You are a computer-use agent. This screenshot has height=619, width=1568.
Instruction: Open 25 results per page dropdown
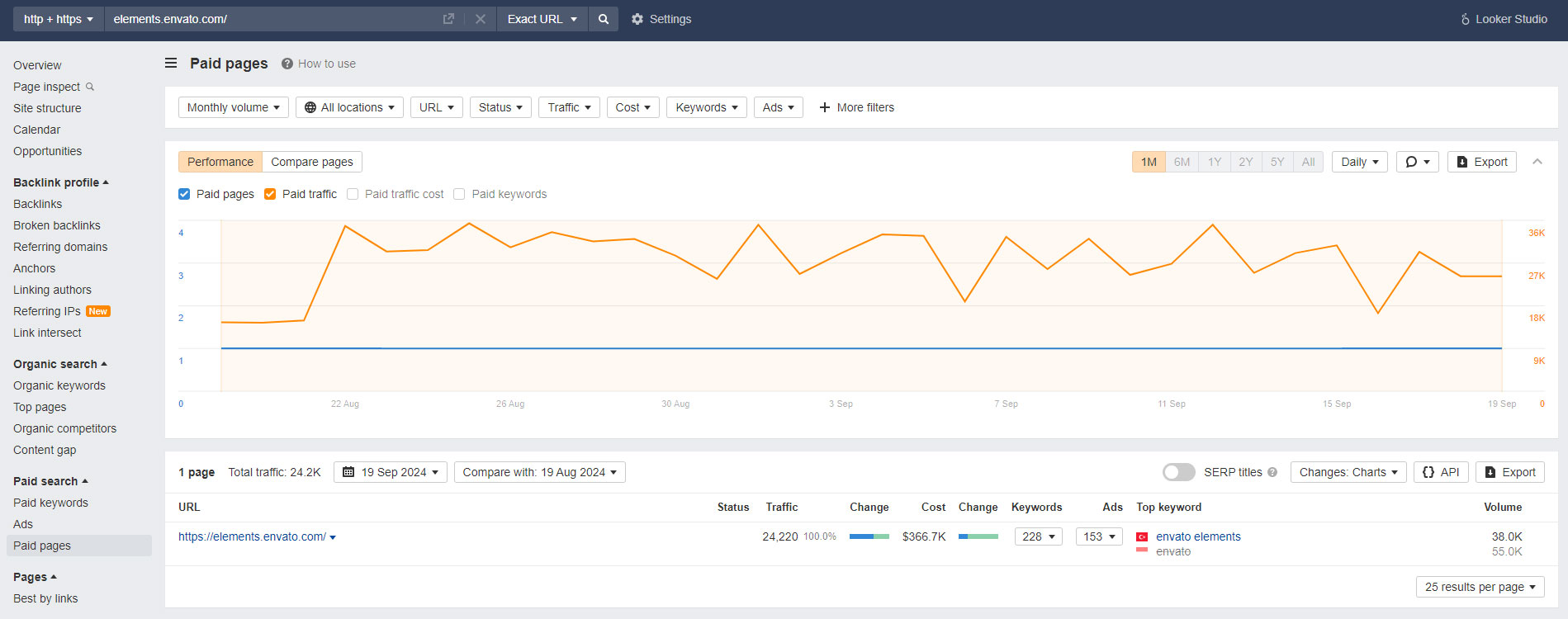pyautogui.click(x=1480, y=587)
